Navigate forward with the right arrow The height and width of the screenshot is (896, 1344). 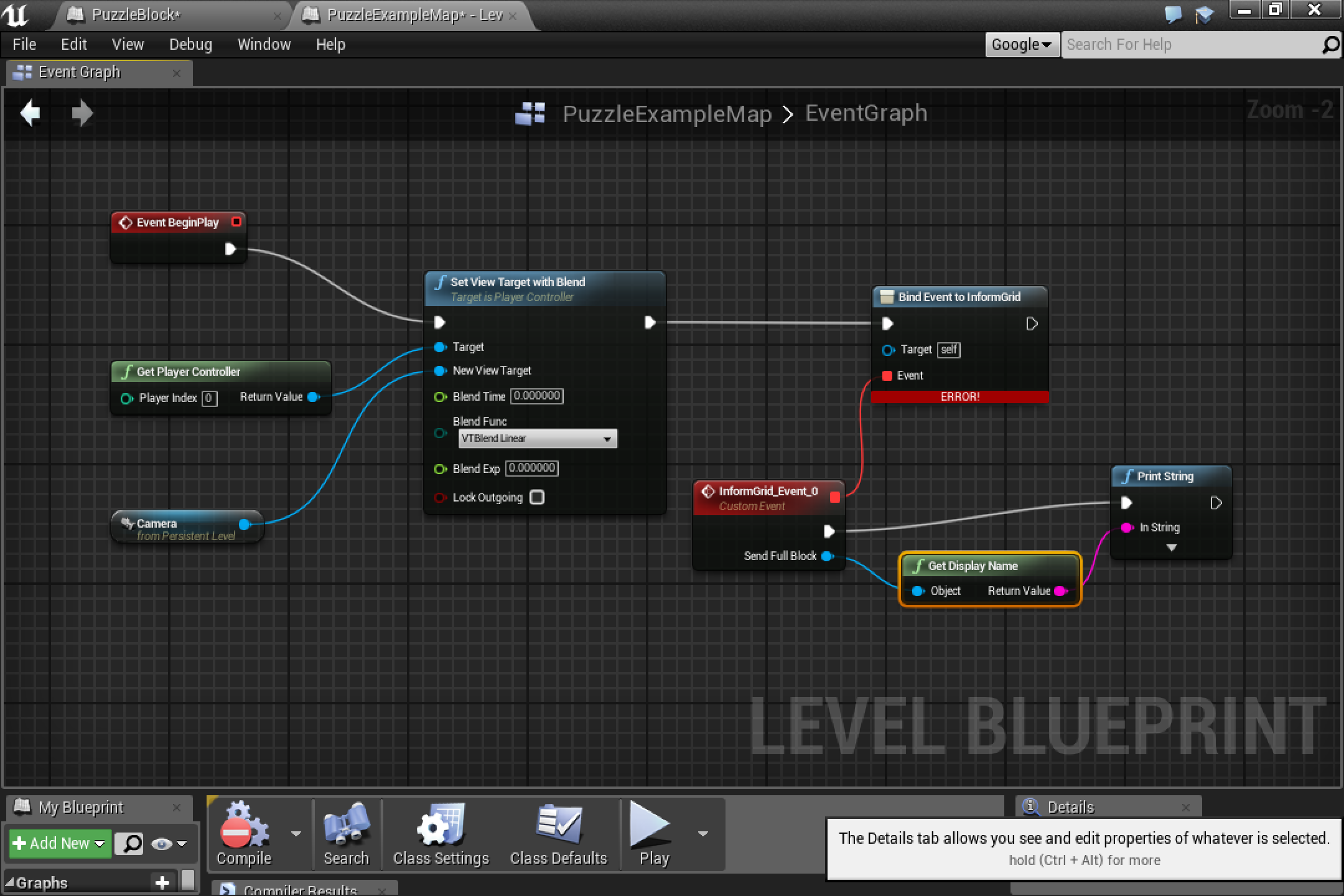tap(82, 113)
